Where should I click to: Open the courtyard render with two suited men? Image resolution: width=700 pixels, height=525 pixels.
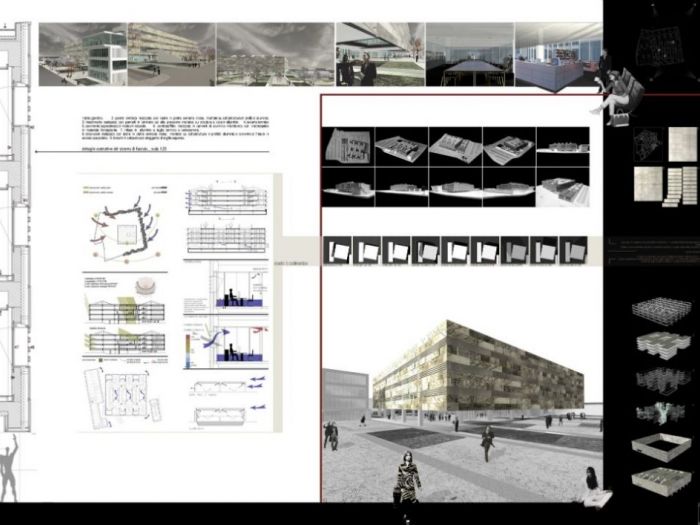coord(380,54)
